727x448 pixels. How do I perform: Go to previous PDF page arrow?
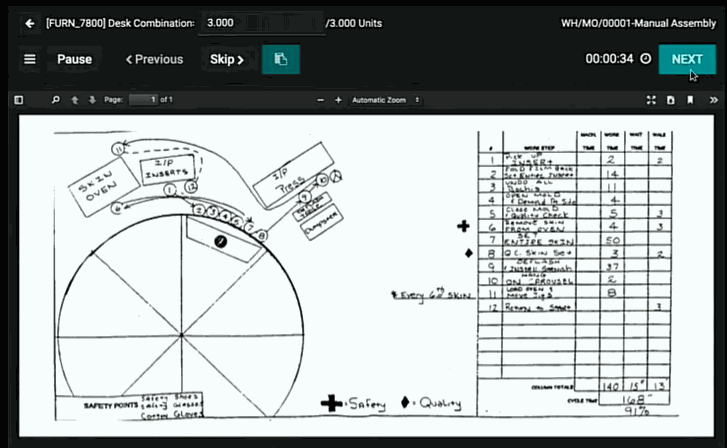click(x=75, y=100)
